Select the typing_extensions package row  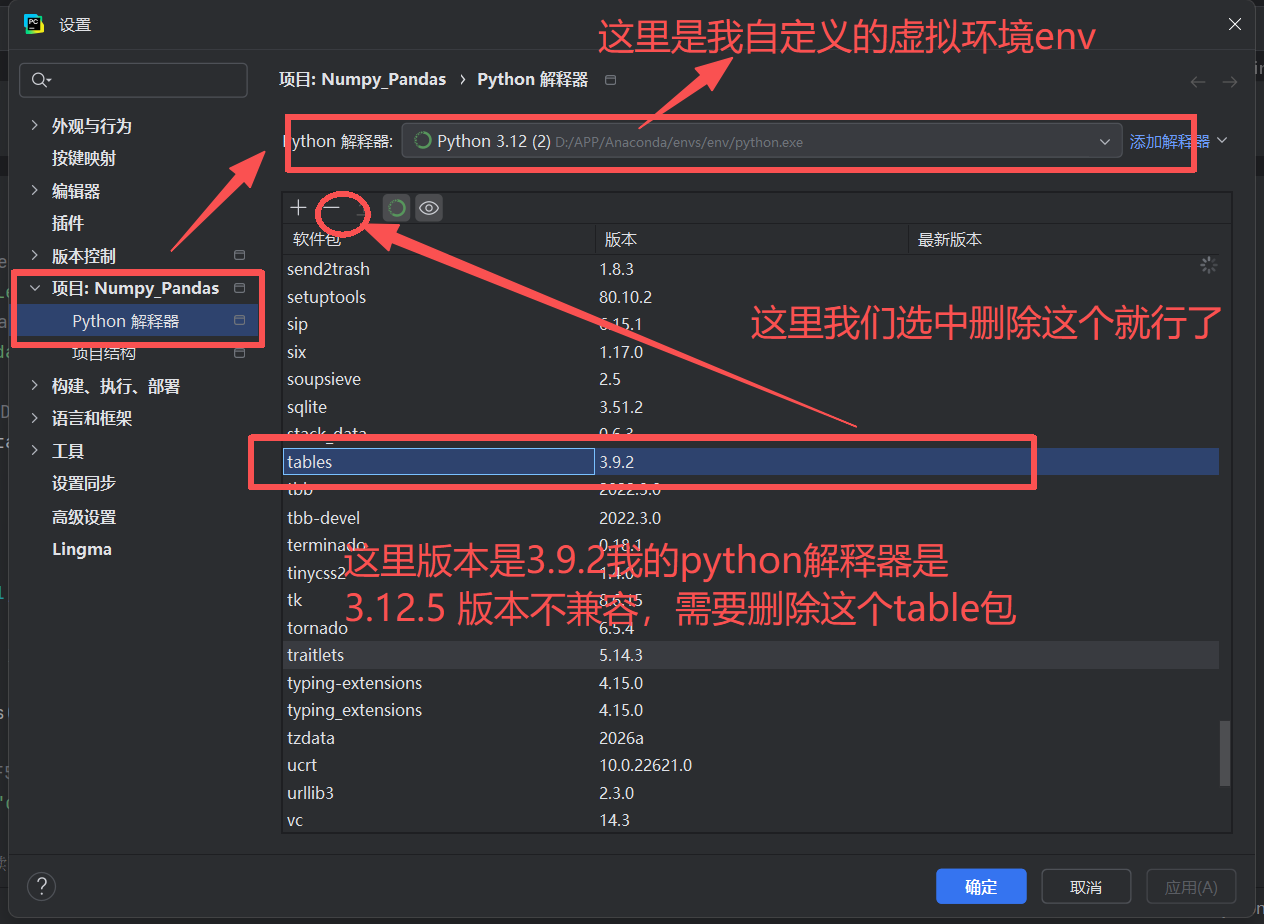click(x=751, y=710)
